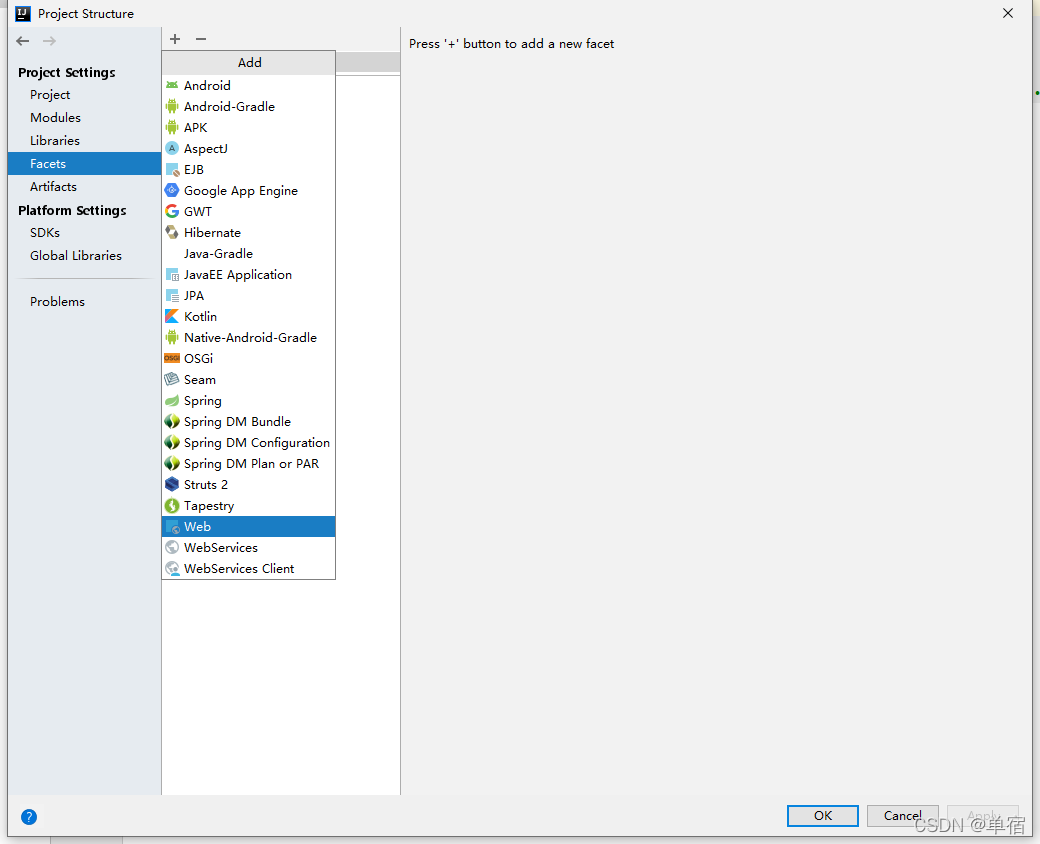
Task: Click the JavaEE Application icon
Action: click(x=172, y=274)
